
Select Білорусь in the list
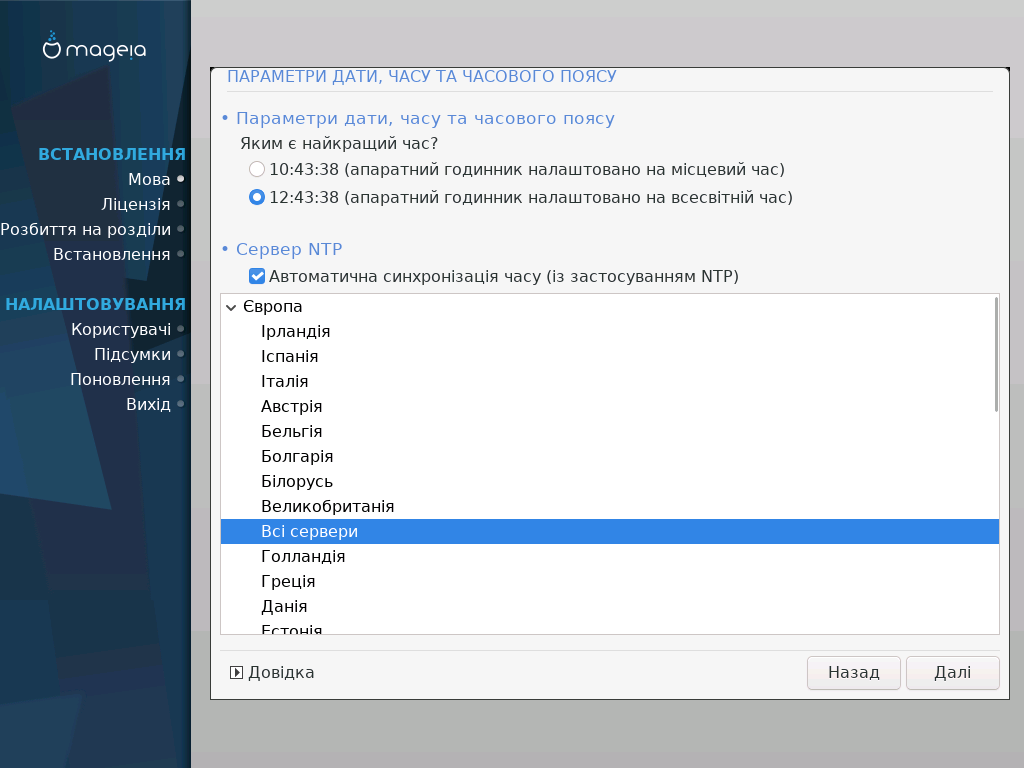pyautogui.click(x=297, y=482)
